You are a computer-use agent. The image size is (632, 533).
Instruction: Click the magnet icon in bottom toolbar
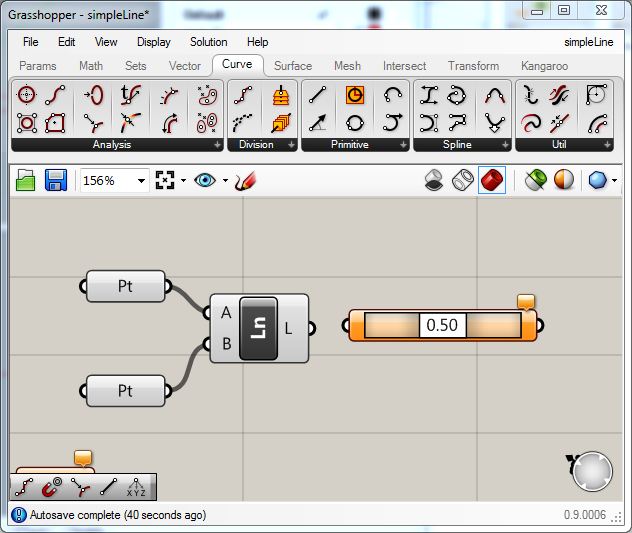pos(52,487)
